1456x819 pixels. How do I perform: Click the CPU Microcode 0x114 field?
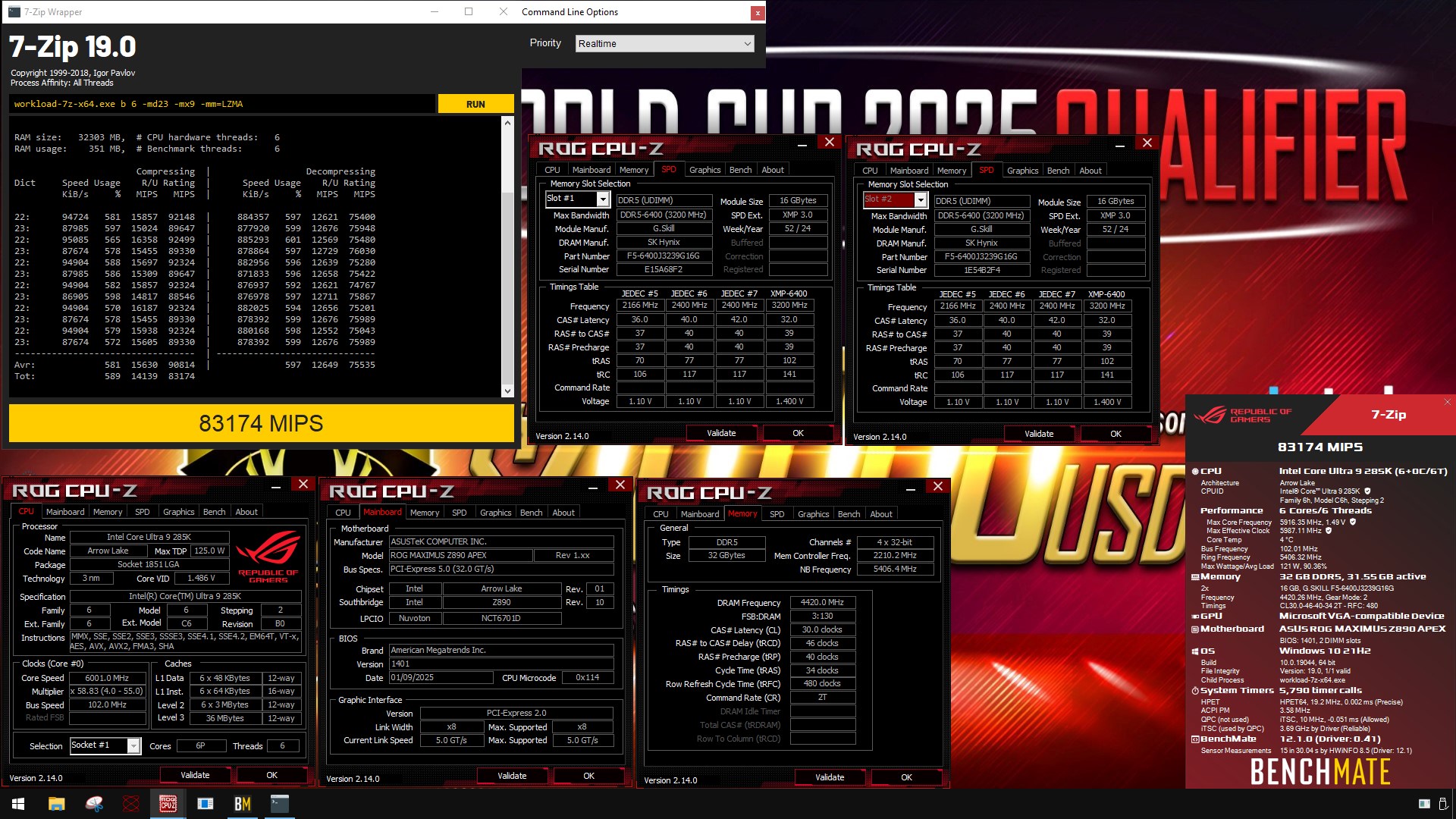(587, 678)
